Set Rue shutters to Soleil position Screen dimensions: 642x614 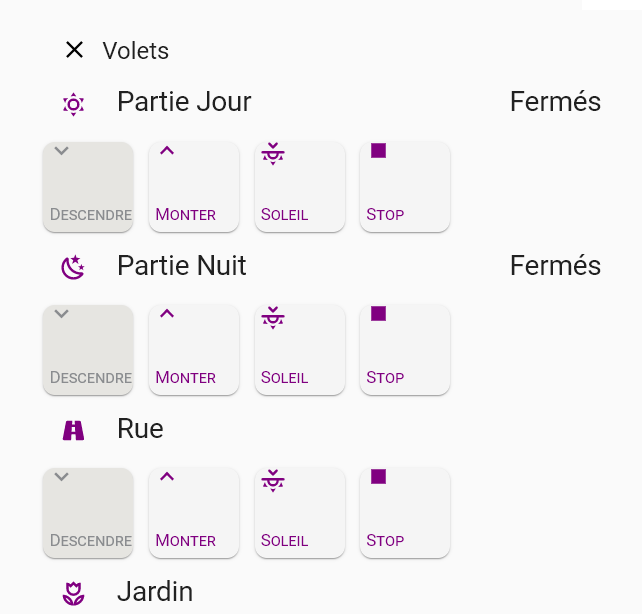(x=300, y=513)
